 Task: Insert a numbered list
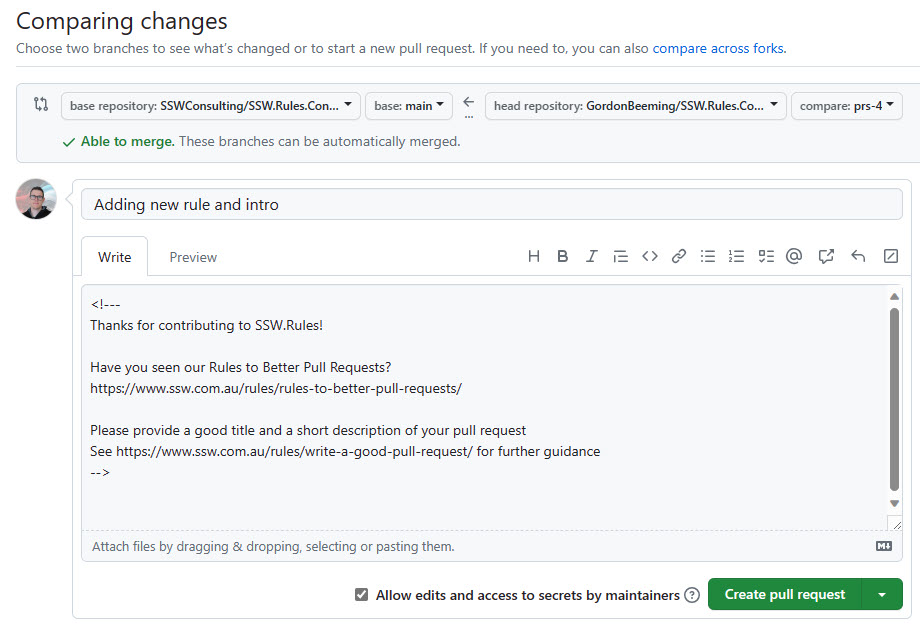tap(737, 256)
